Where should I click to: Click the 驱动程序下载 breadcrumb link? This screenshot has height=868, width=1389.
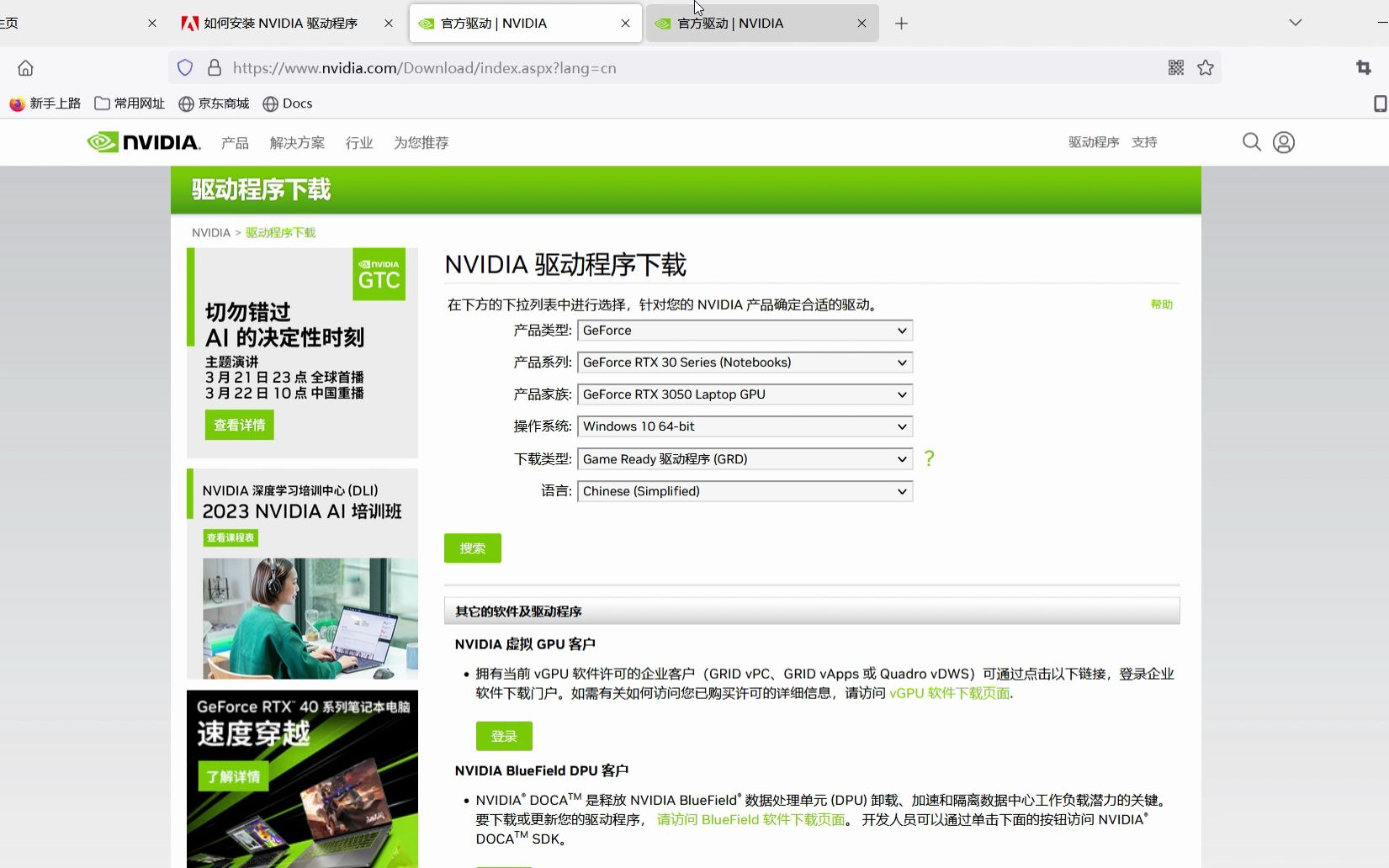coord(280,233)
